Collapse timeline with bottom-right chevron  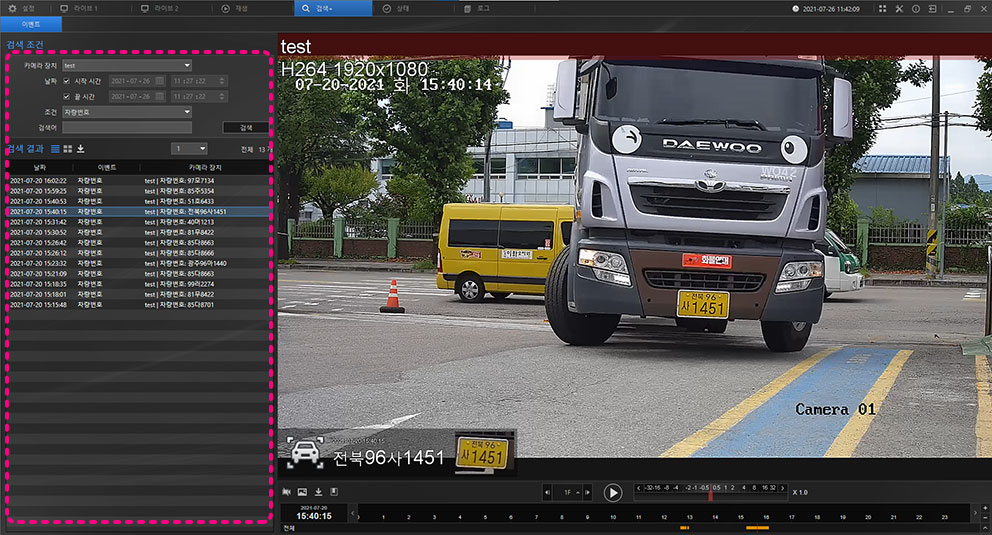[984, 527]
